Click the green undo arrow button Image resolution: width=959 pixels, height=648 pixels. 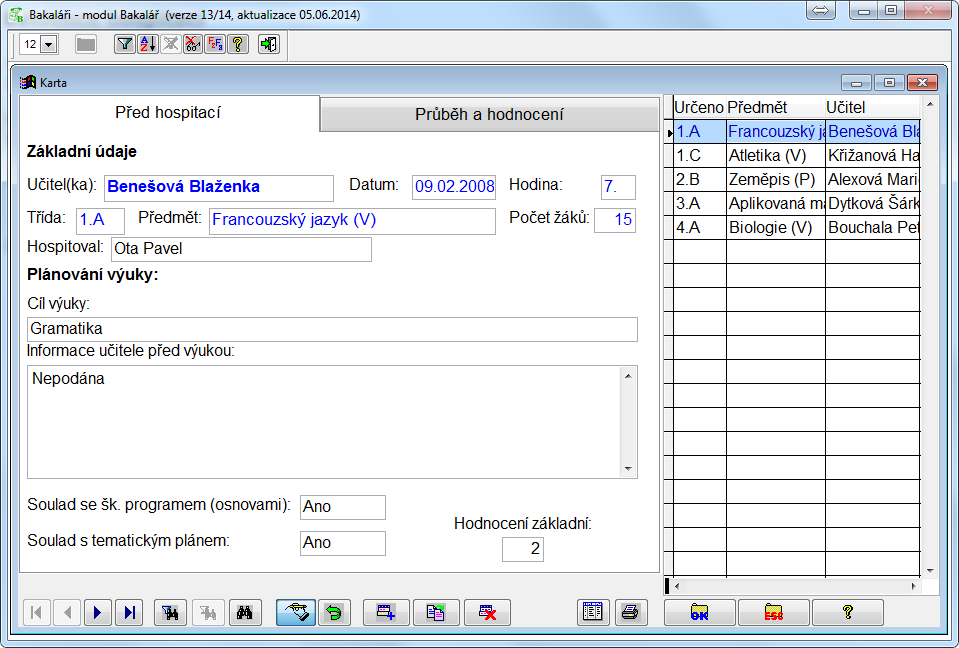click(x=333, y=613)
